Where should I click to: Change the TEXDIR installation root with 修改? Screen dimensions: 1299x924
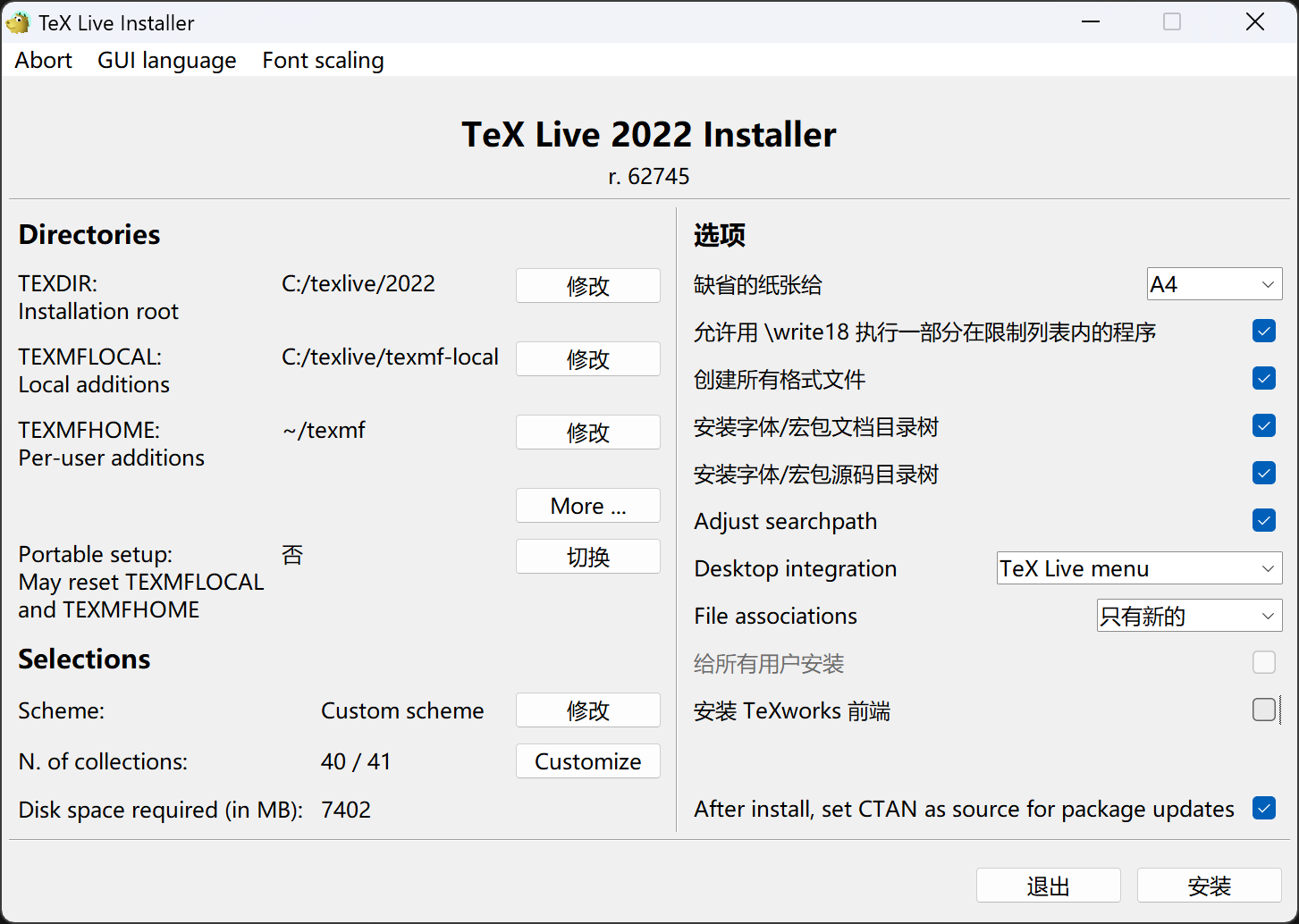[587, 285]
